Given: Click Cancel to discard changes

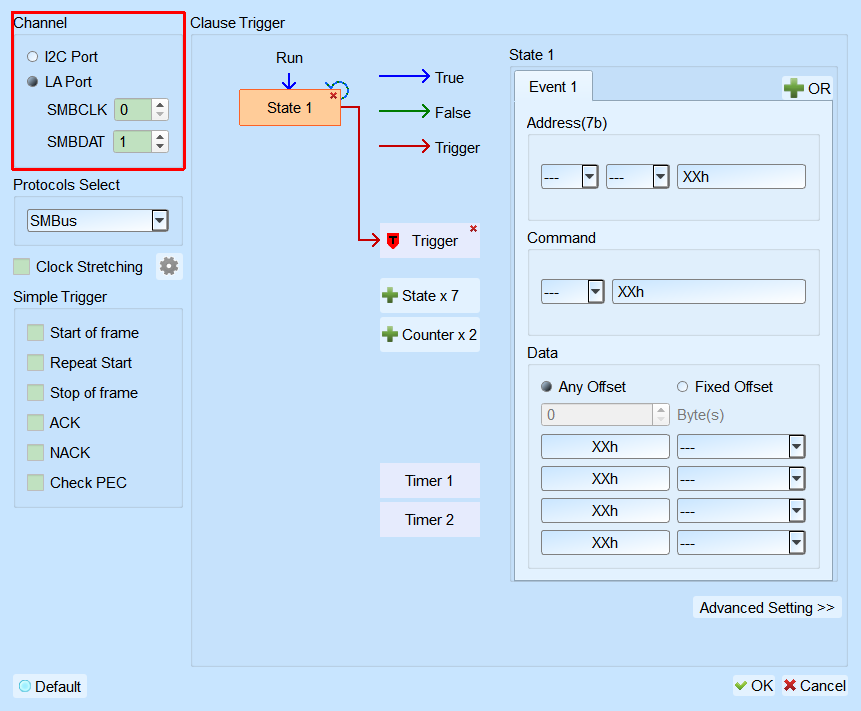Looking at the screenshot, I should pos(814,686).
